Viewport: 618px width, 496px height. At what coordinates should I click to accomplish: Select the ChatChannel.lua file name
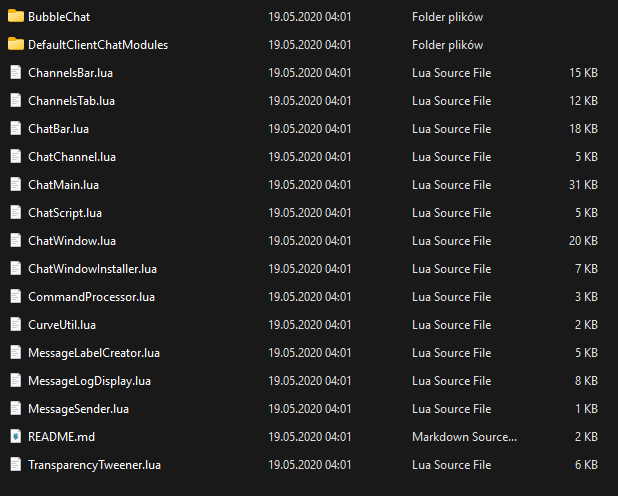72,157
